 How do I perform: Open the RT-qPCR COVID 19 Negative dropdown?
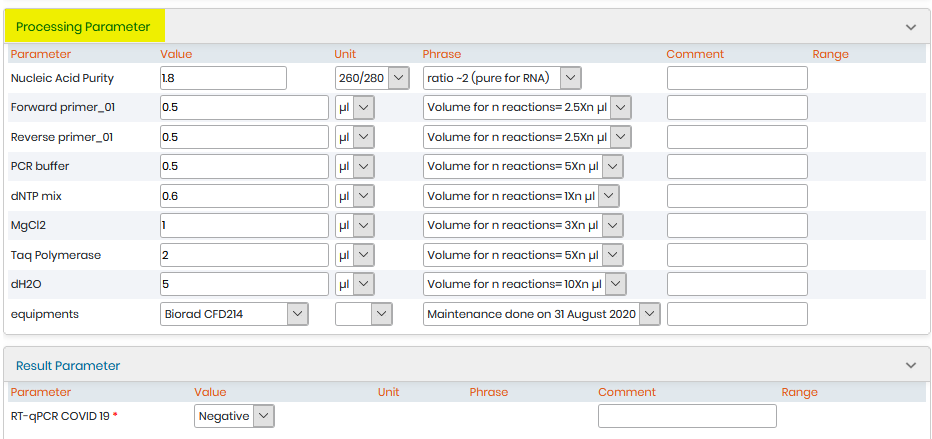pos(234,416)
